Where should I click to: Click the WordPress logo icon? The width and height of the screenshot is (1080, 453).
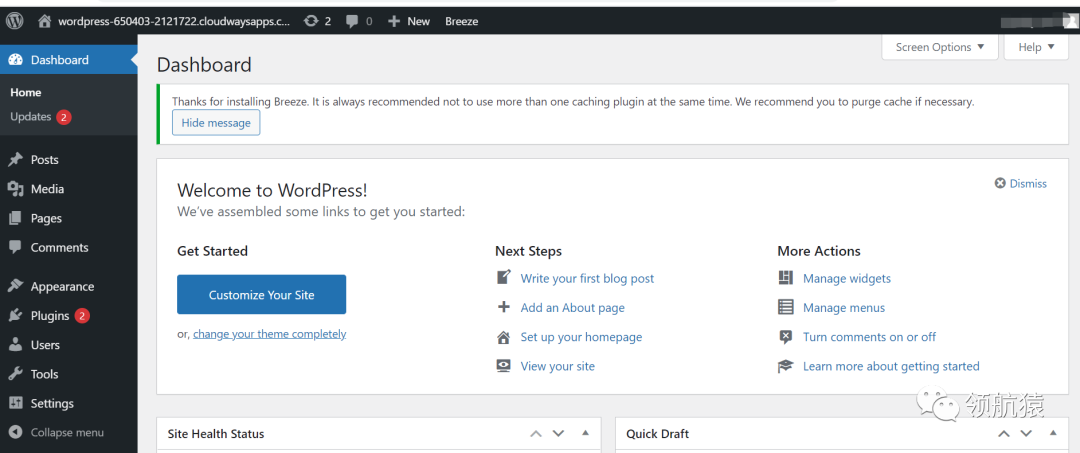click(x=15, y=21)
